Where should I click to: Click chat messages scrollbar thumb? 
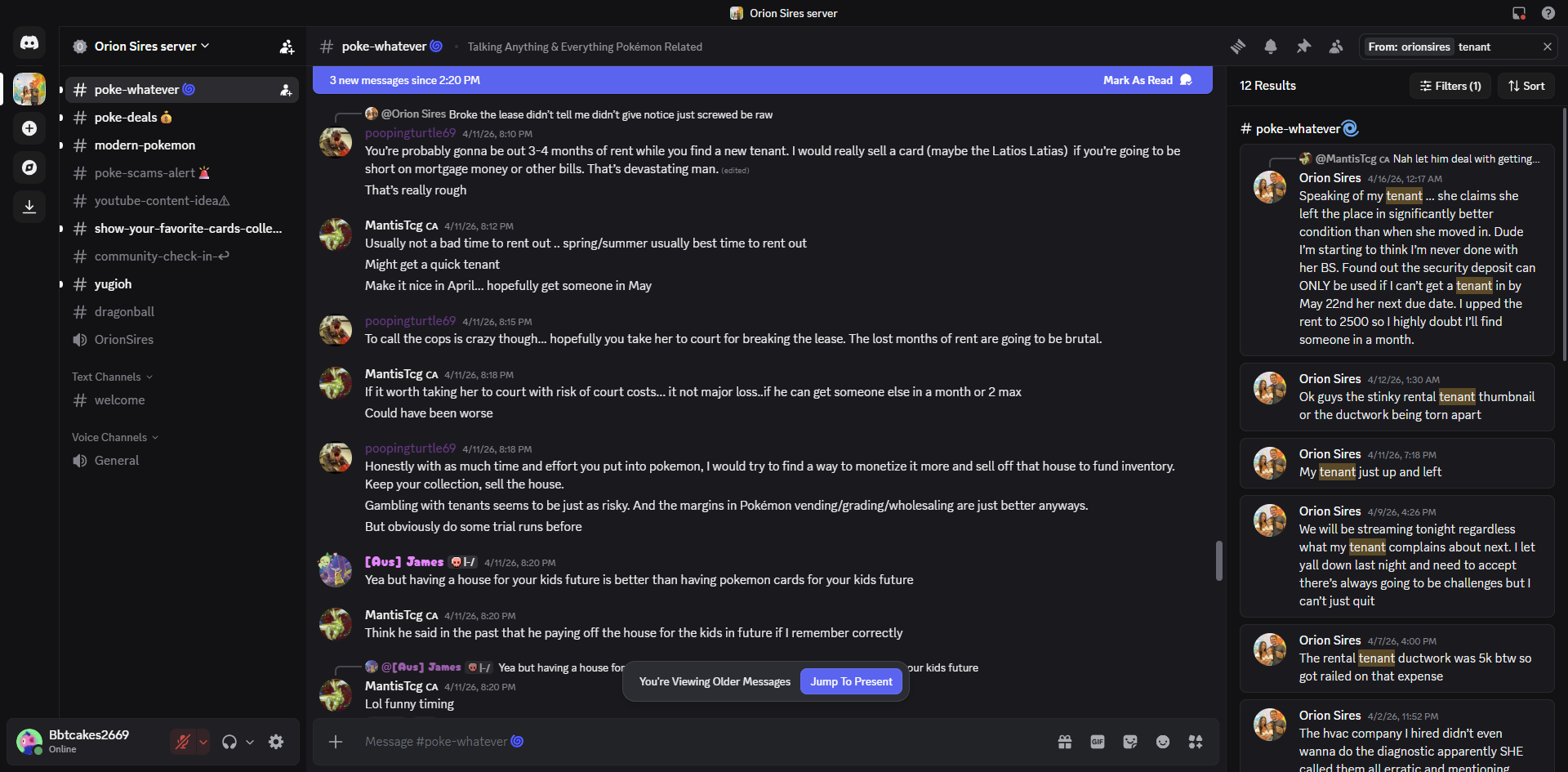[1218, 560]
